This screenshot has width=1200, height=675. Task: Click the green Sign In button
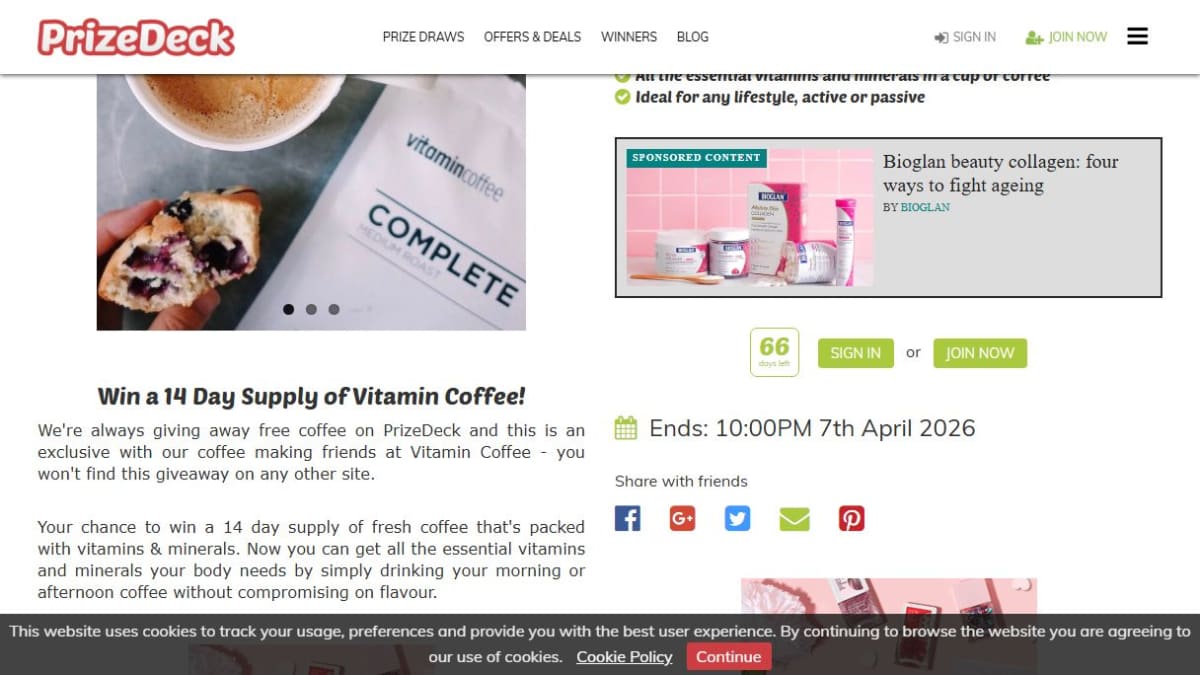coord(856,353)
